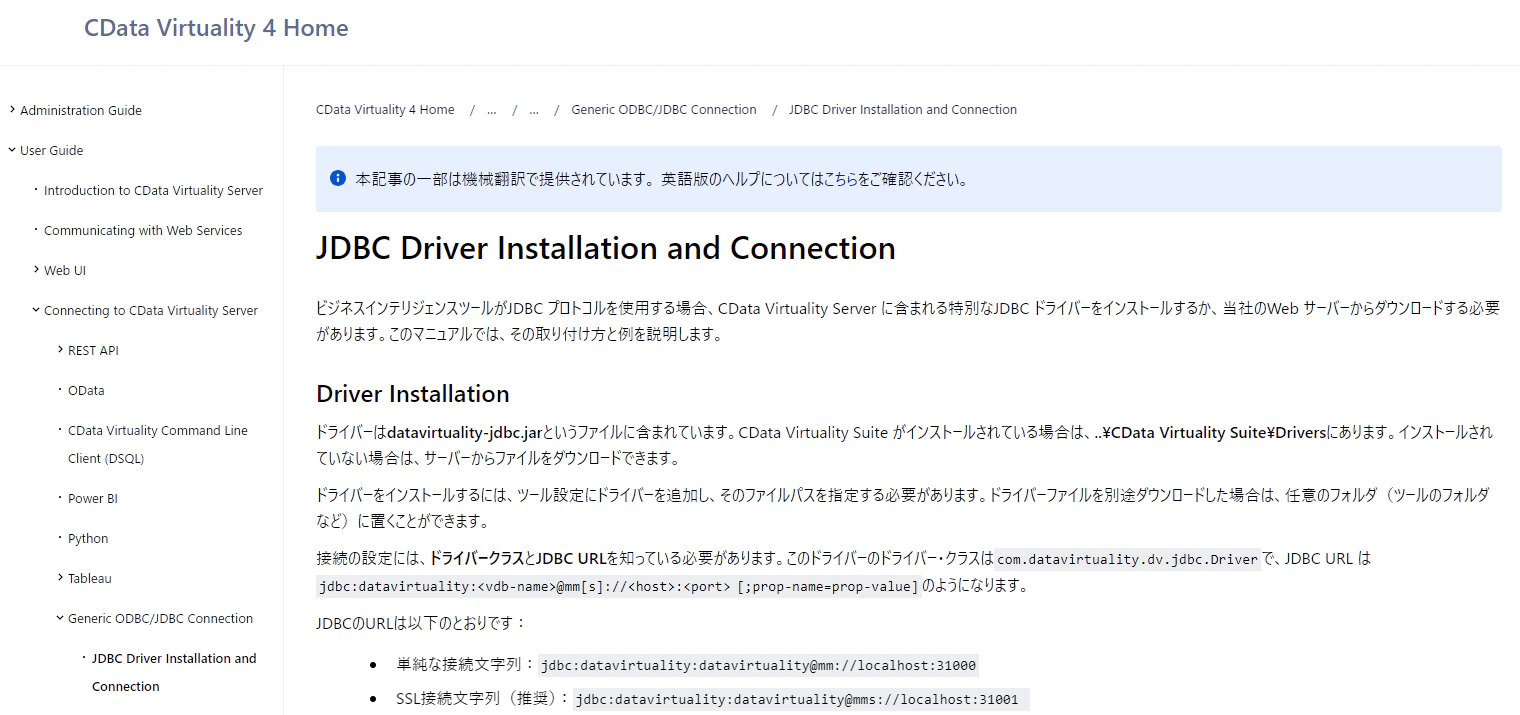Click the com.datavirtuality.dv.jdbc.Driver code text
The image size is (1520, 715).
1127,559
